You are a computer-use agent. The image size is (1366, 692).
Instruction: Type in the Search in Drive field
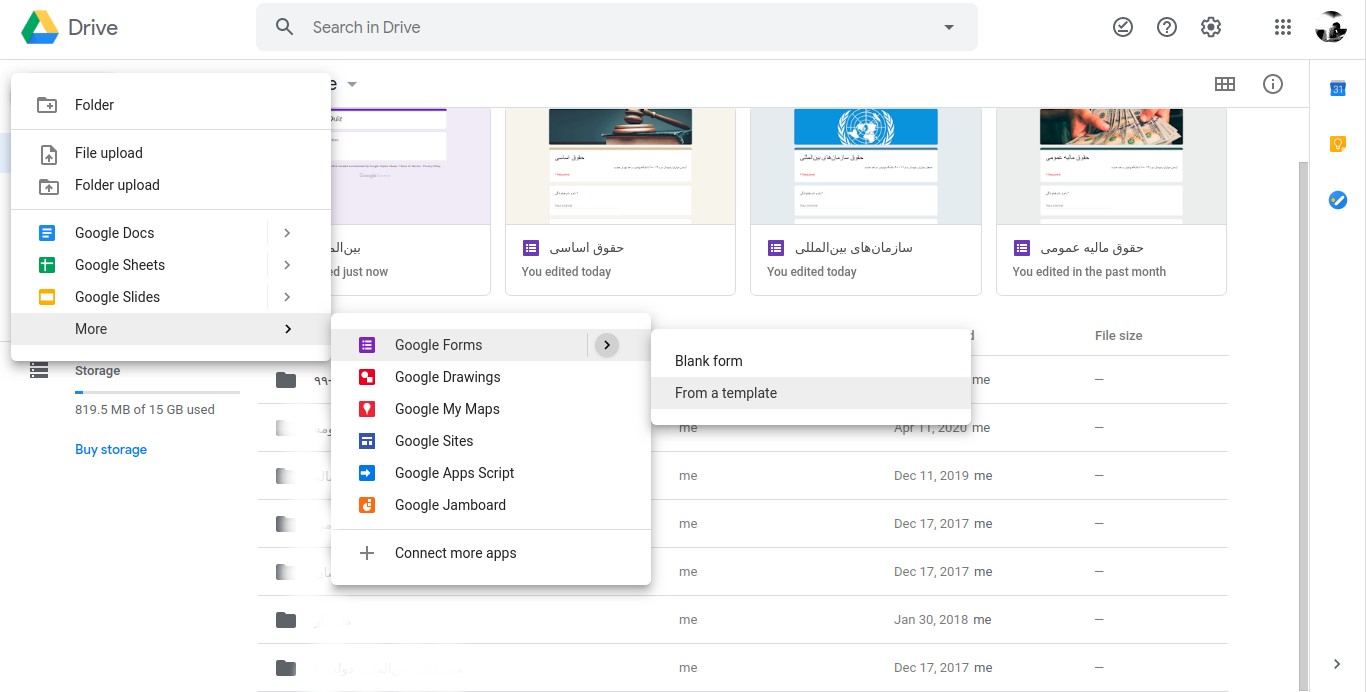616,27
